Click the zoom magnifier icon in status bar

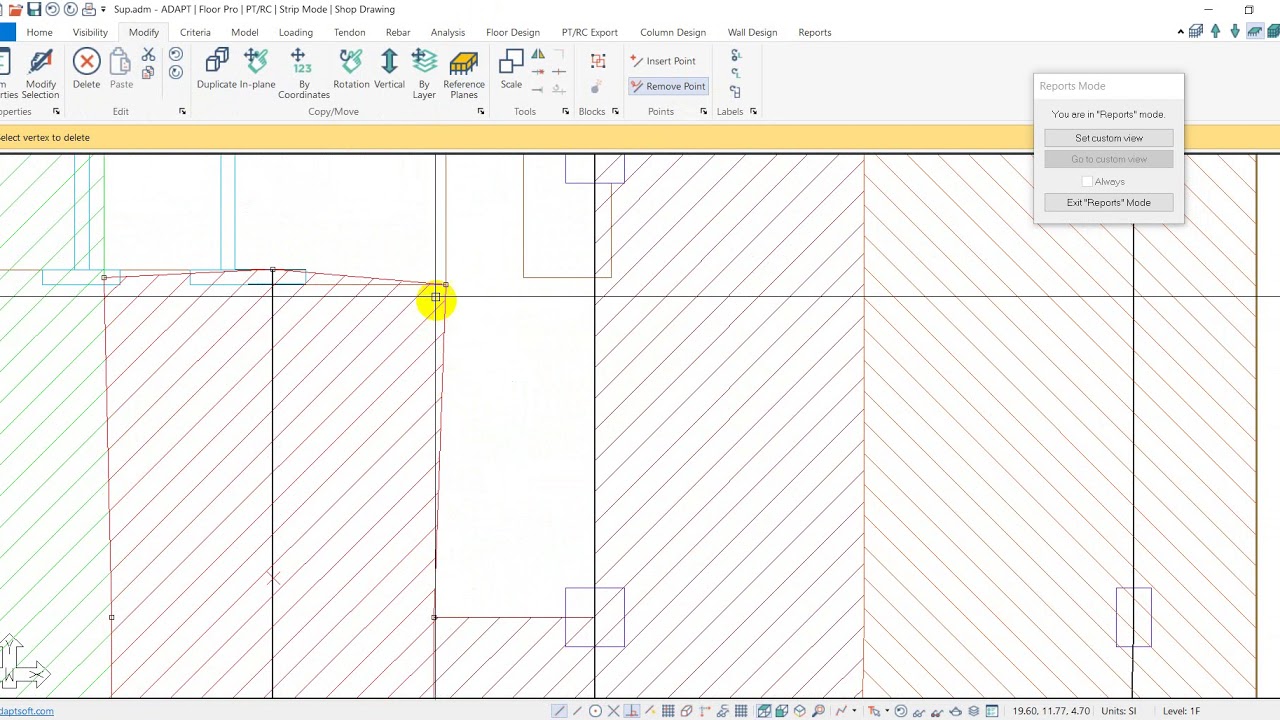tap(819, 711)
